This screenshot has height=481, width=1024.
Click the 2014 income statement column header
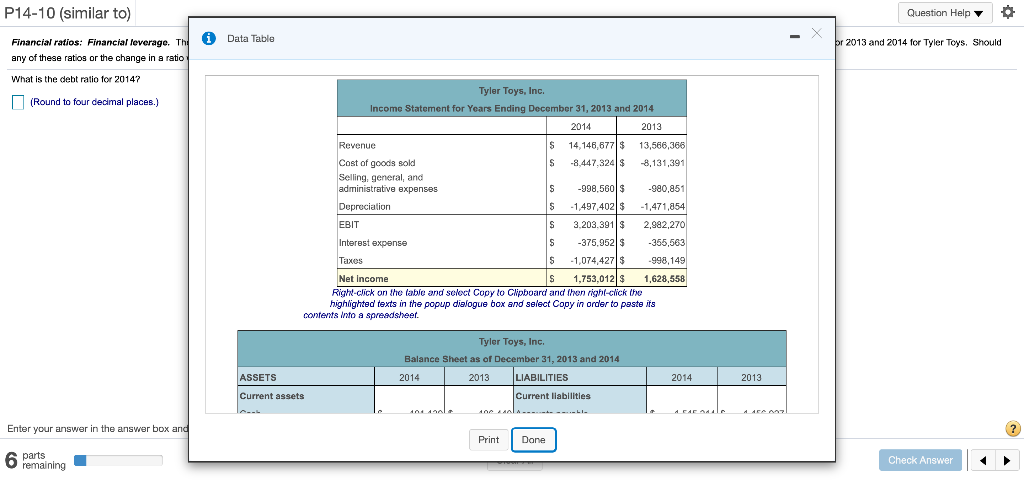[581, 127]
